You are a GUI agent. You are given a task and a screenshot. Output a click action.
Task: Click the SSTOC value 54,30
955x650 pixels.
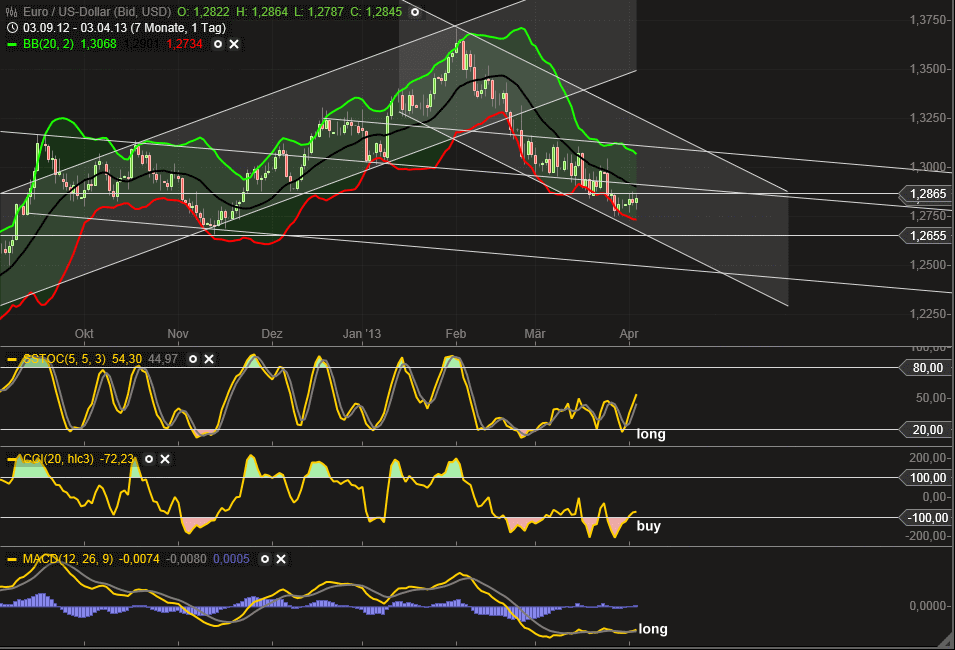(x=127, y=359)
